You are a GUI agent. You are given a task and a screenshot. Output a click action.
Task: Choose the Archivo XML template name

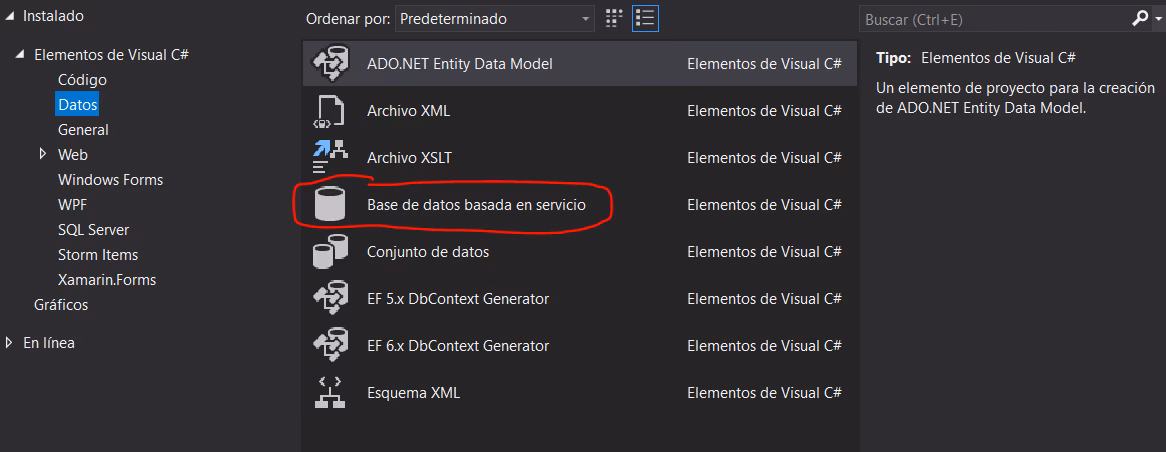coord(408,112)
